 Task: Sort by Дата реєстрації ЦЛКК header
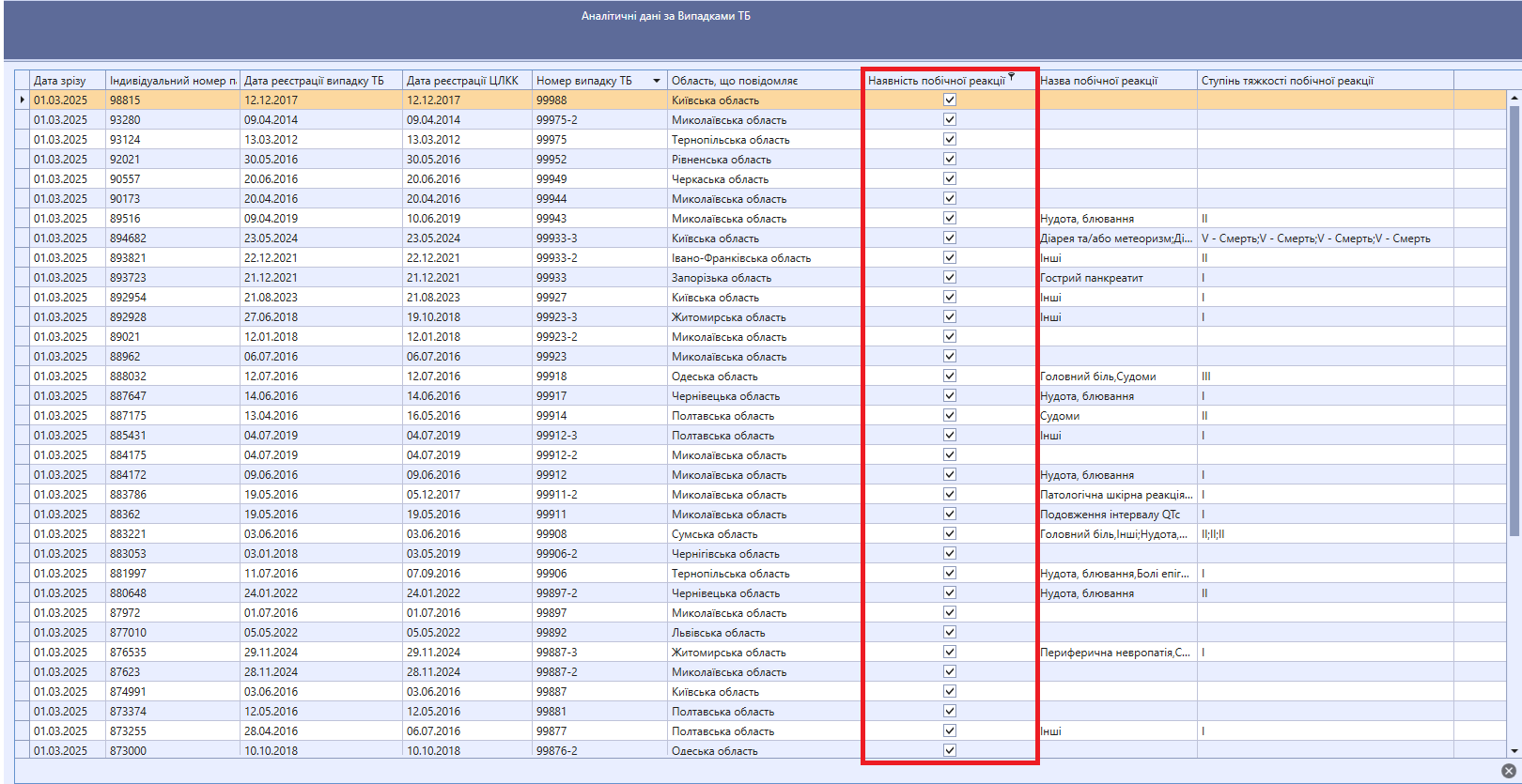tap(468, 81)
